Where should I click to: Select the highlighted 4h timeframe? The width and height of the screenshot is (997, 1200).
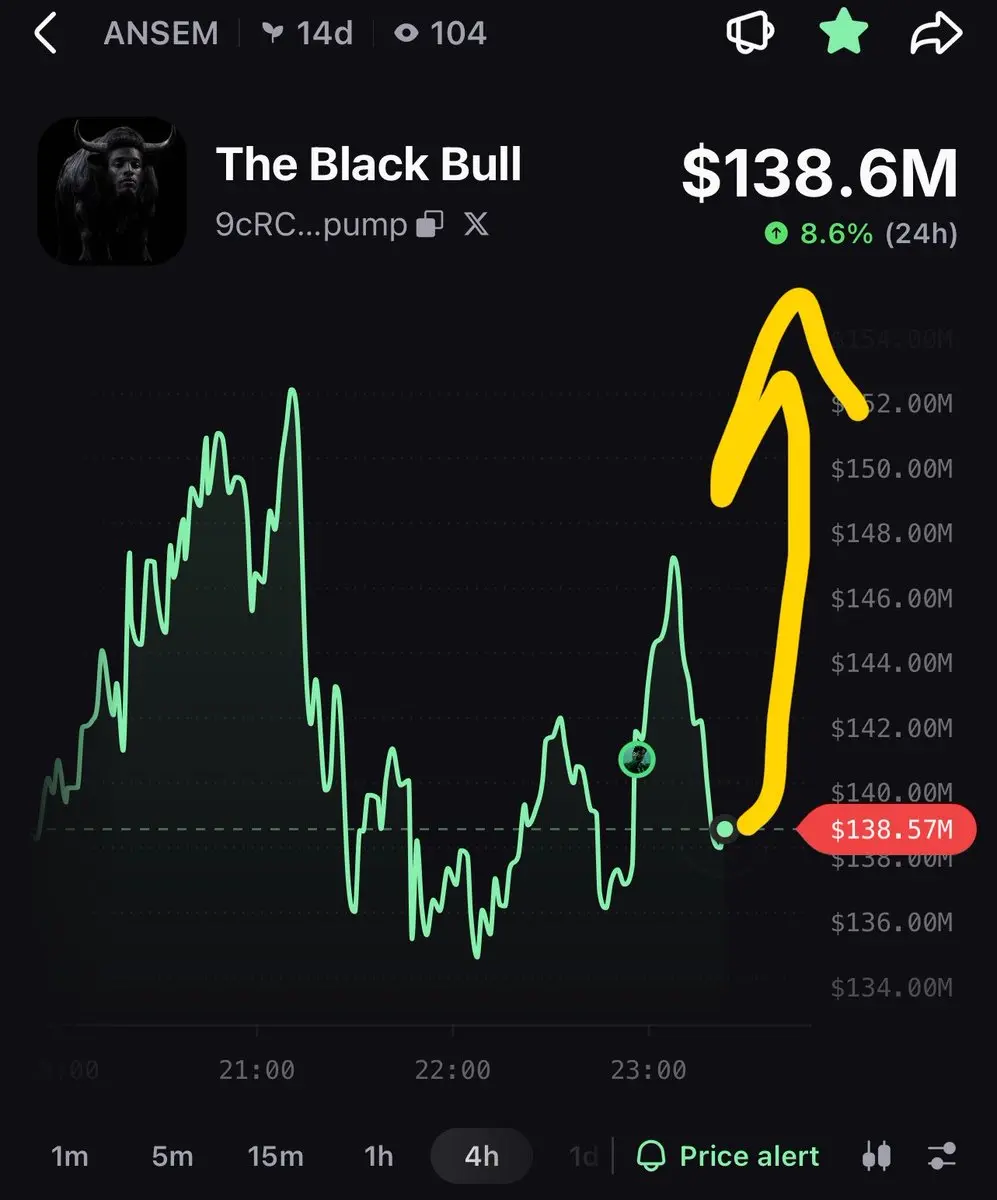481,1157
